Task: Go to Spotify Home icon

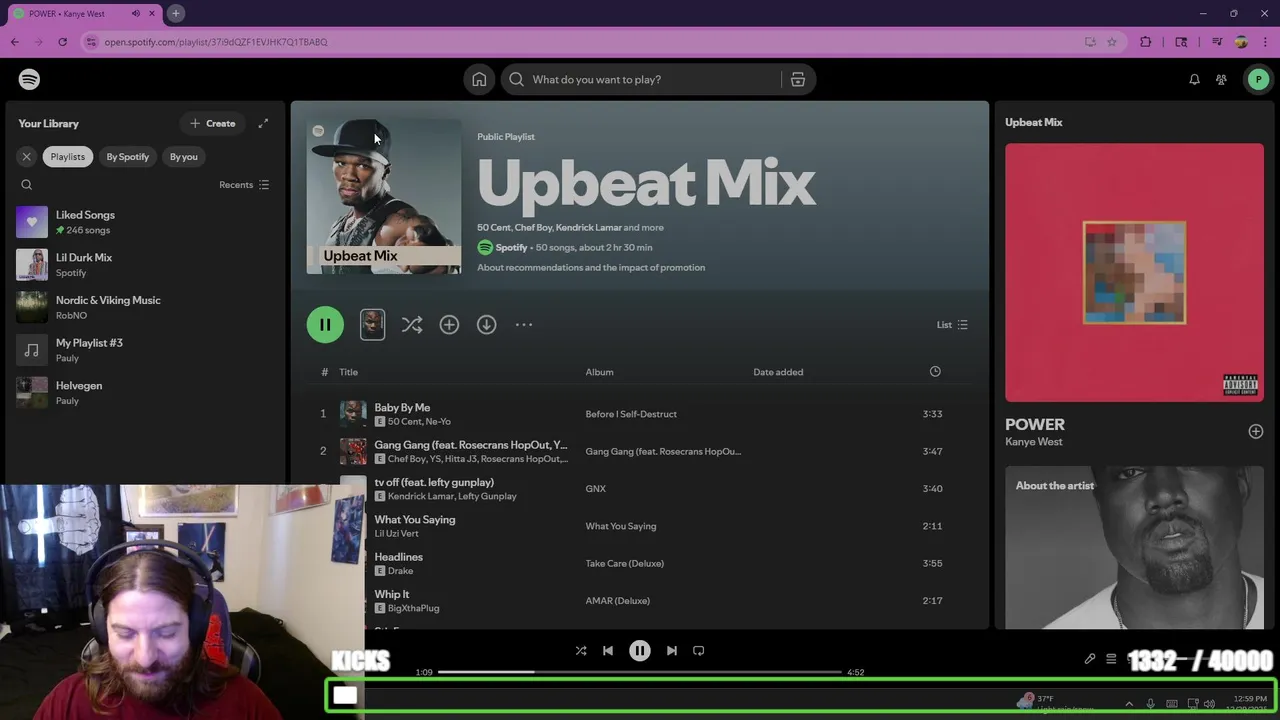Action: (x=479, y=79)
